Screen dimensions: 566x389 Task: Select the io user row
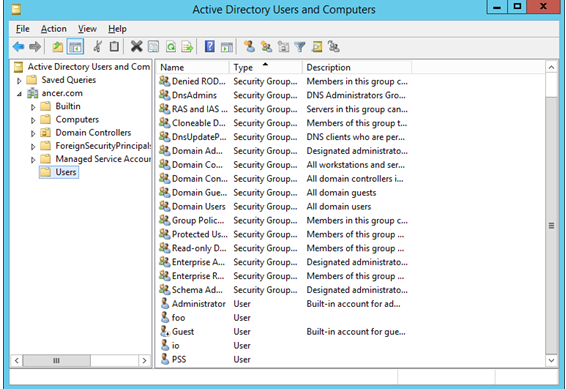click(283, 345)
